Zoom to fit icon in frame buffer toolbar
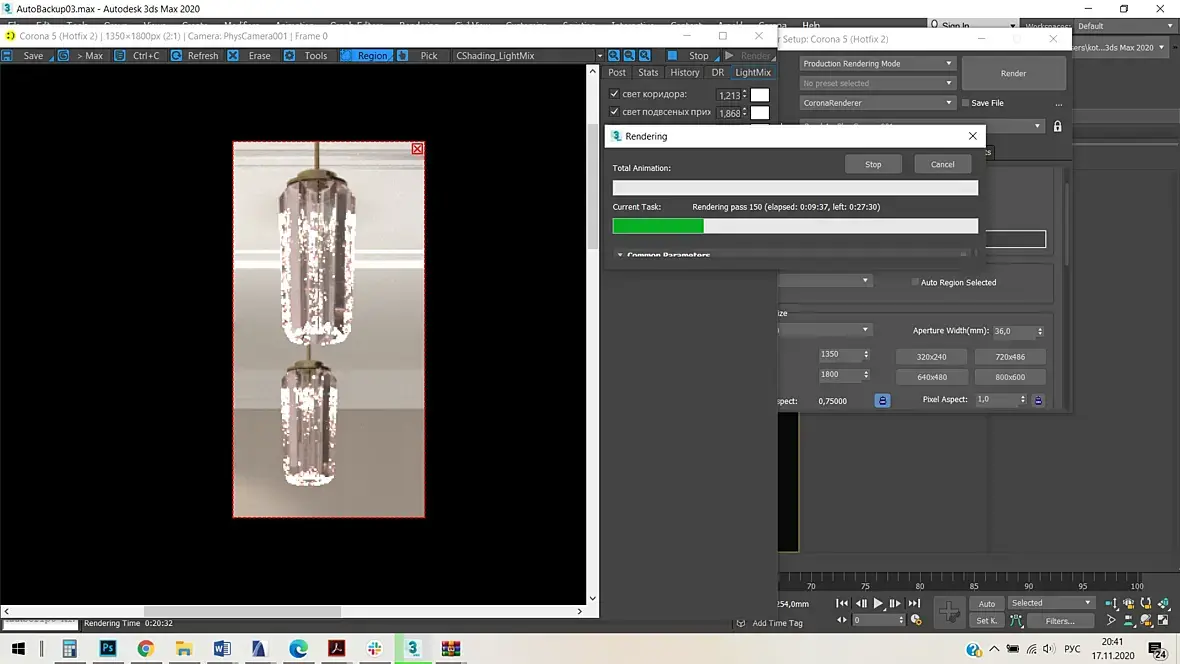This screenshot has width=1180, height=664. pos(645,56)
